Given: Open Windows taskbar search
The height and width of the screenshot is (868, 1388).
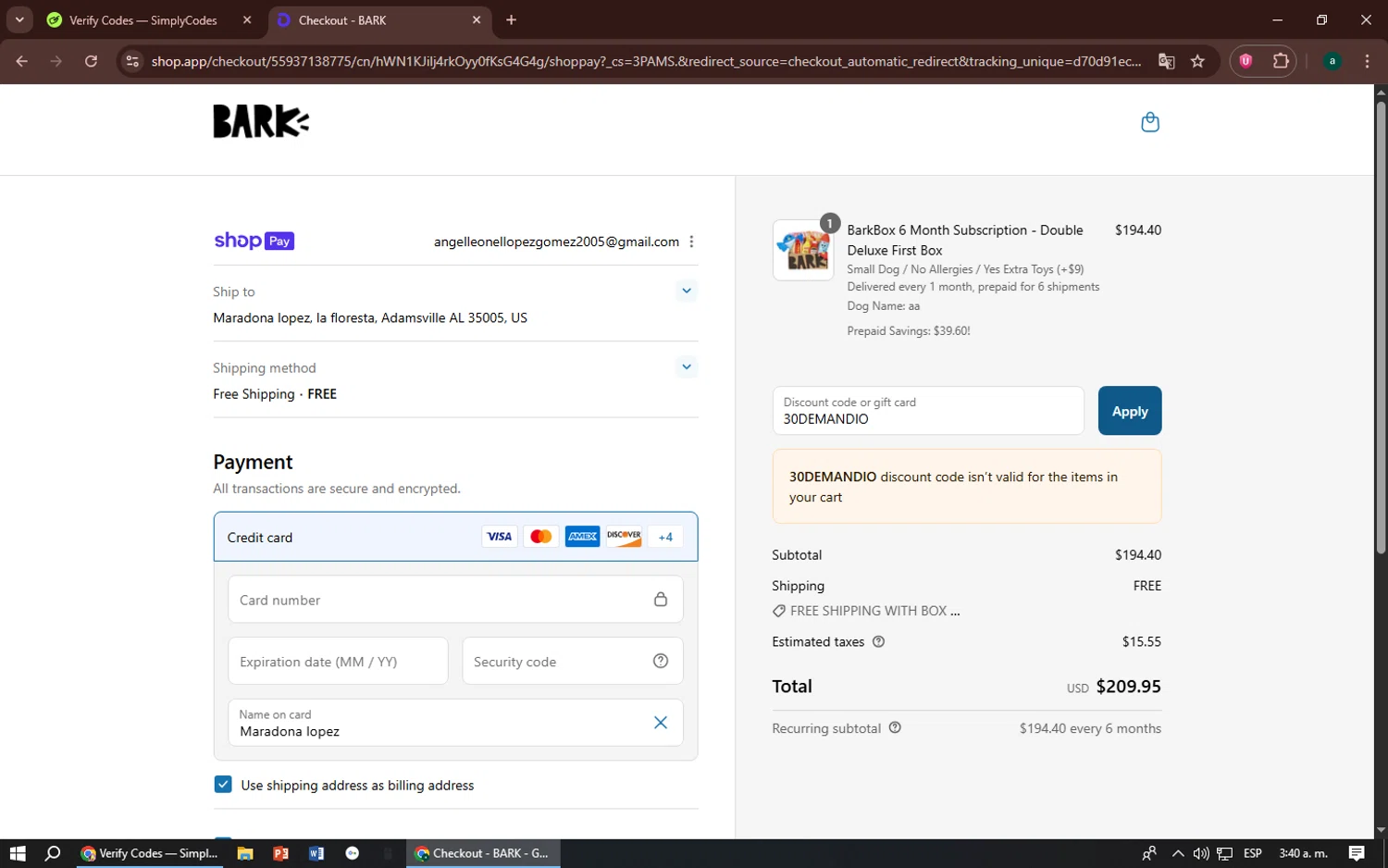Looking at the screenshot, I should [x=53, y=853].
